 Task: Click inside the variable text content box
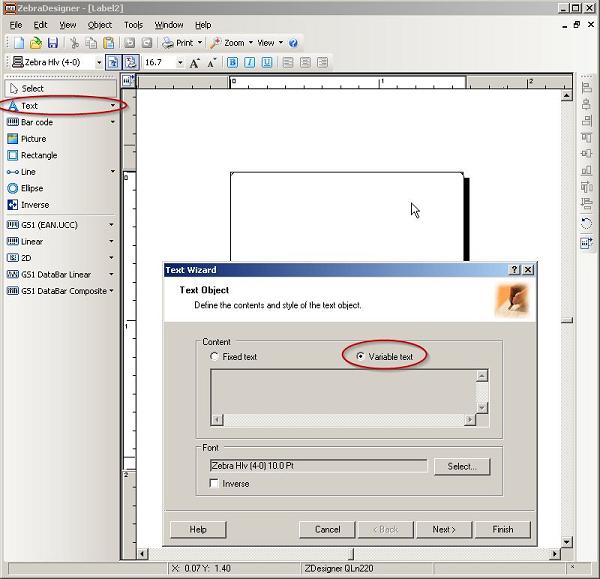click(342, 391)
